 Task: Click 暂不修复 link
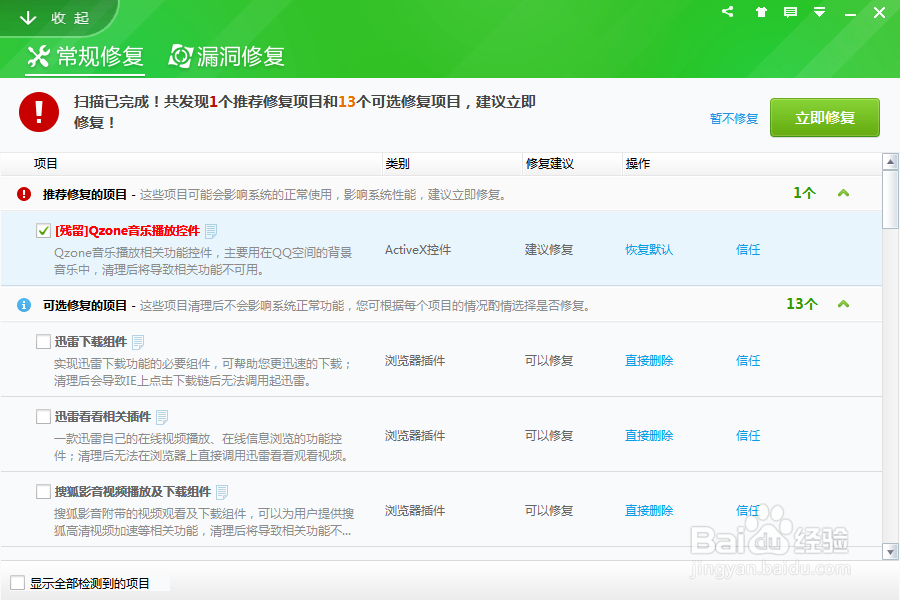(734, 118)
